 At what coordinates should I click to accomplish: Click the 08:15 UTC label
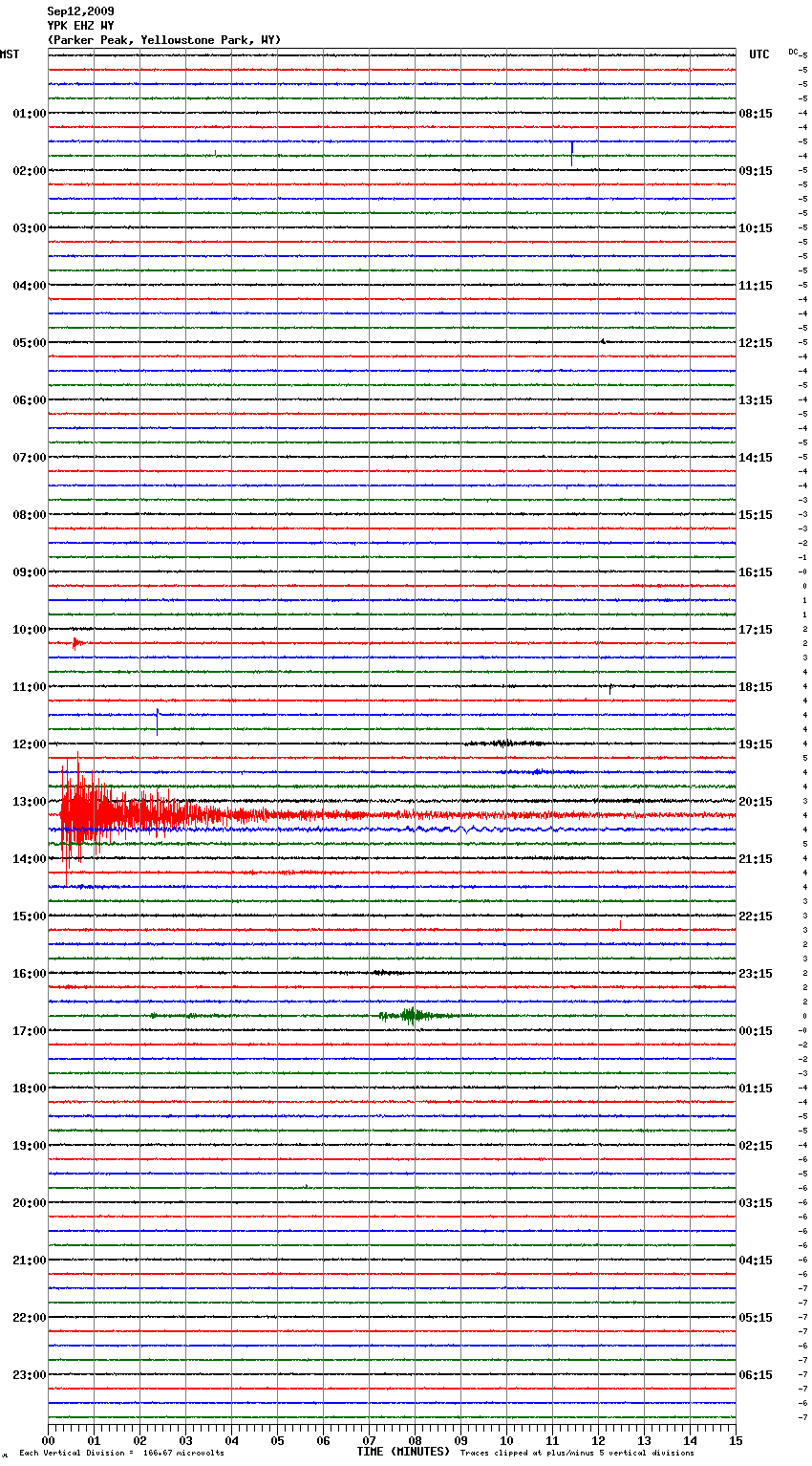[756, 114]
